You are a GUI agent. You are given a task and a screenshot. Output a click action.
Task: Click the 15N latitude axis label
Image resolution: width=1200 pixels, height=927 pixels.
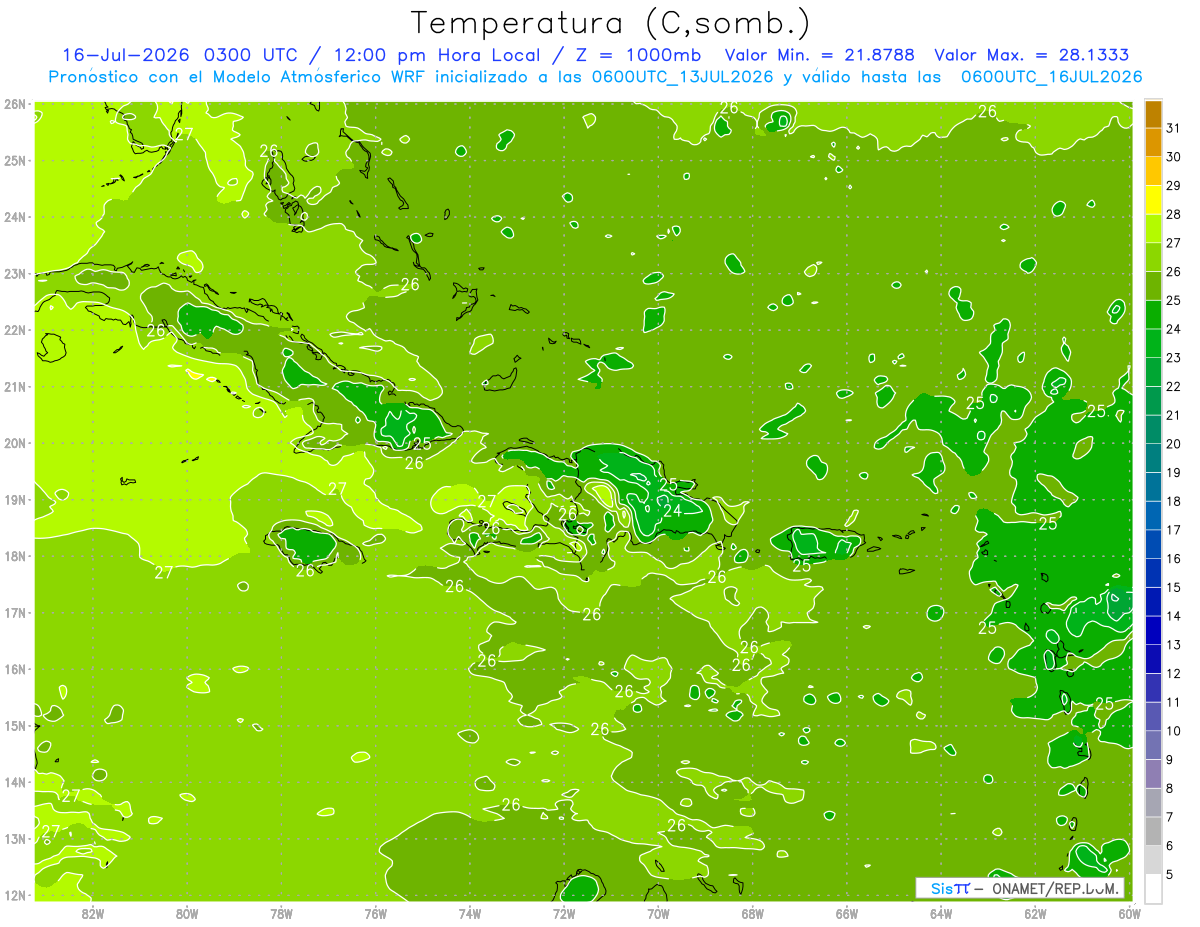tap(14, 725)
